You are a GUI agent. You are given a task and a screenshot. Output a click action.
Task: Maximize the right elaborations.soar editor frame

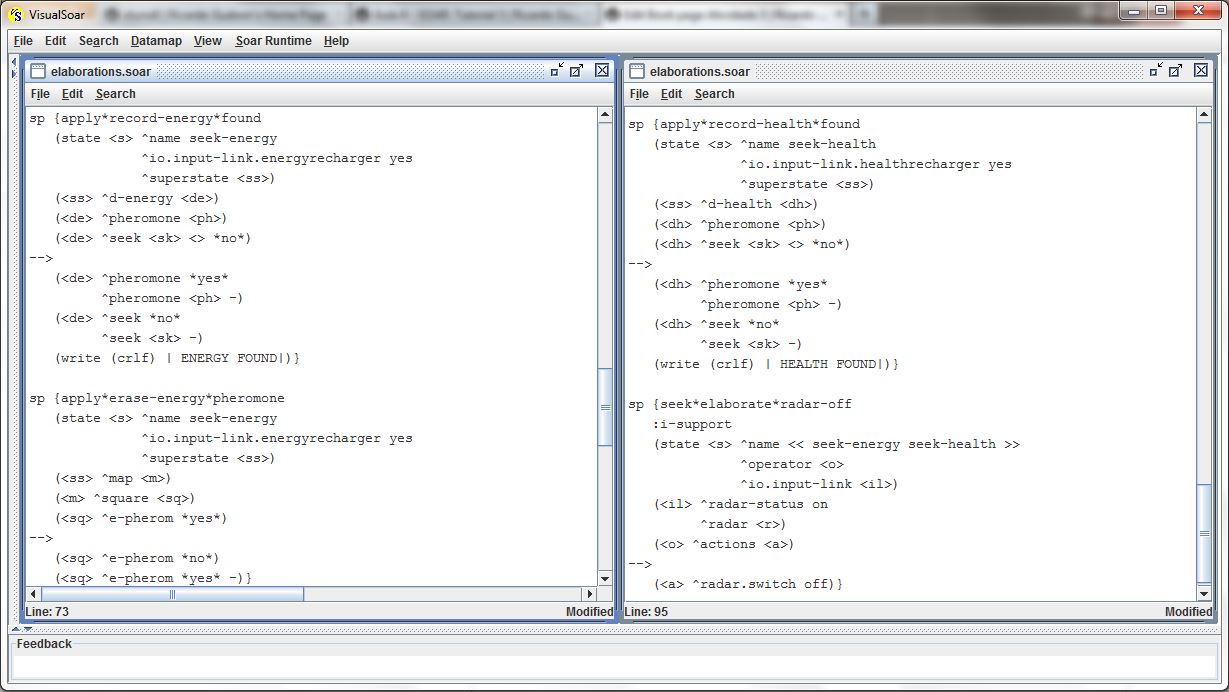pyautogui.click(x=1176, y=70)
